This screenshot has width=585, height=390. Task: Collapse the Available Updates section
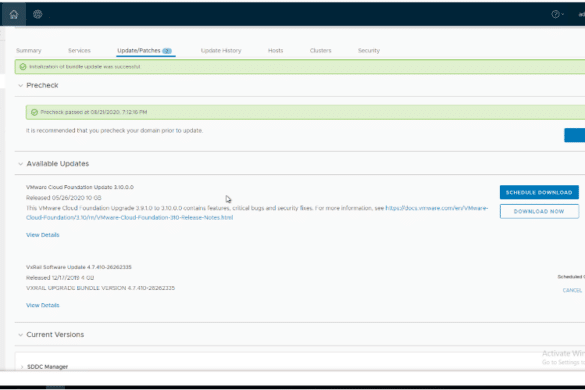click(21, 164)
